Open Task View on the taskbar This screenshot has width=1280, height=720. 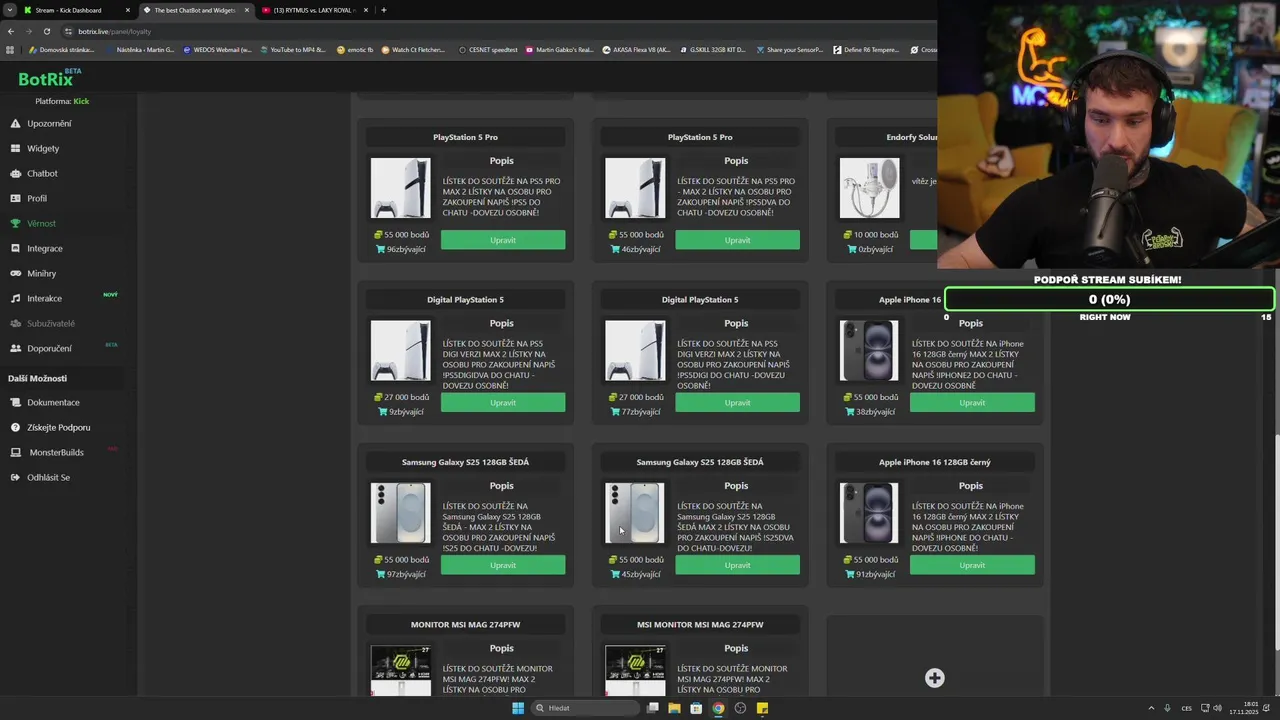point(652,708)
